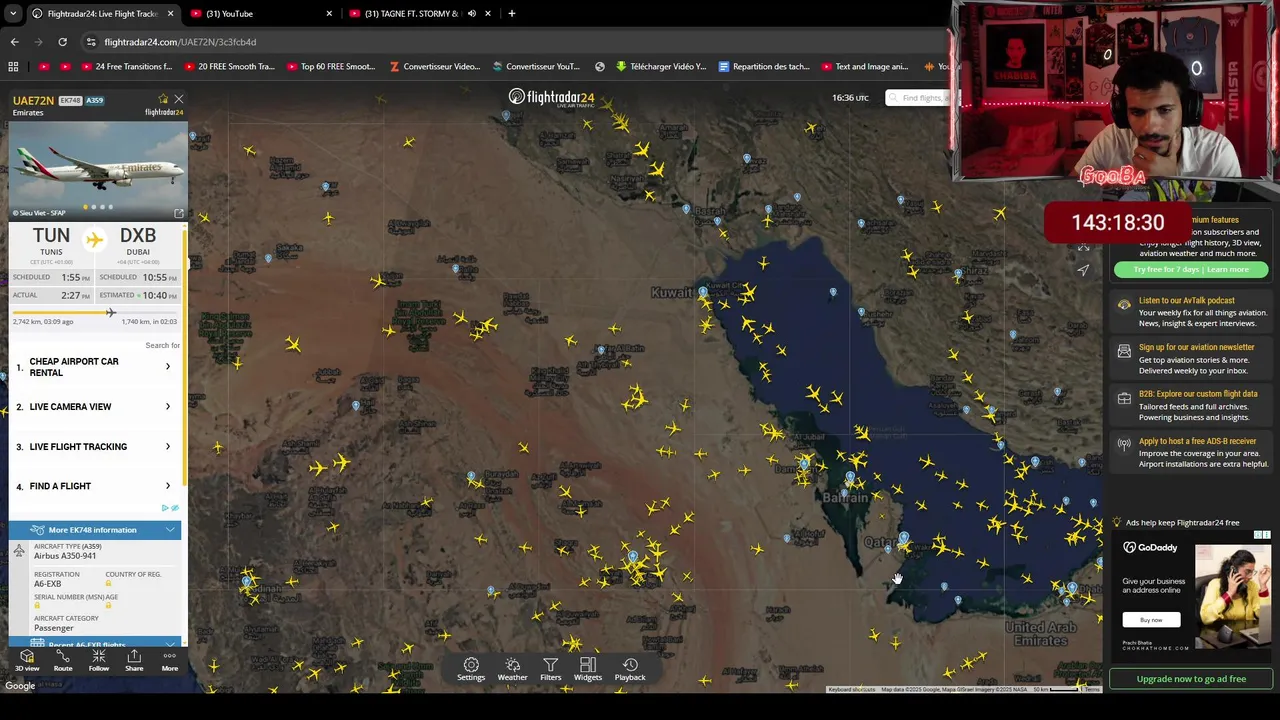Click the flightradar24 logo at top center
The width and height of the screenshot is (1280, 720).
[x=551, y=97]
